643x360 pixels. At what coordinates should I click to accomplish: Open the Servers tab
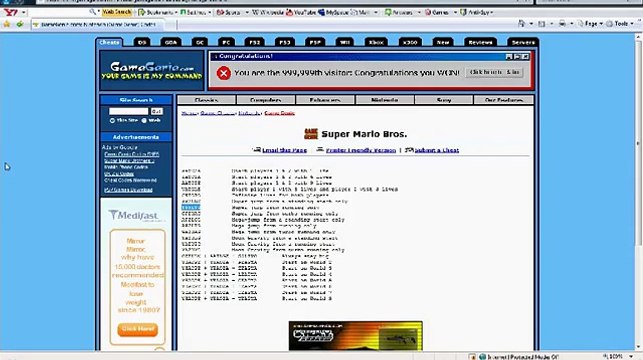click(x=523, y=42)
